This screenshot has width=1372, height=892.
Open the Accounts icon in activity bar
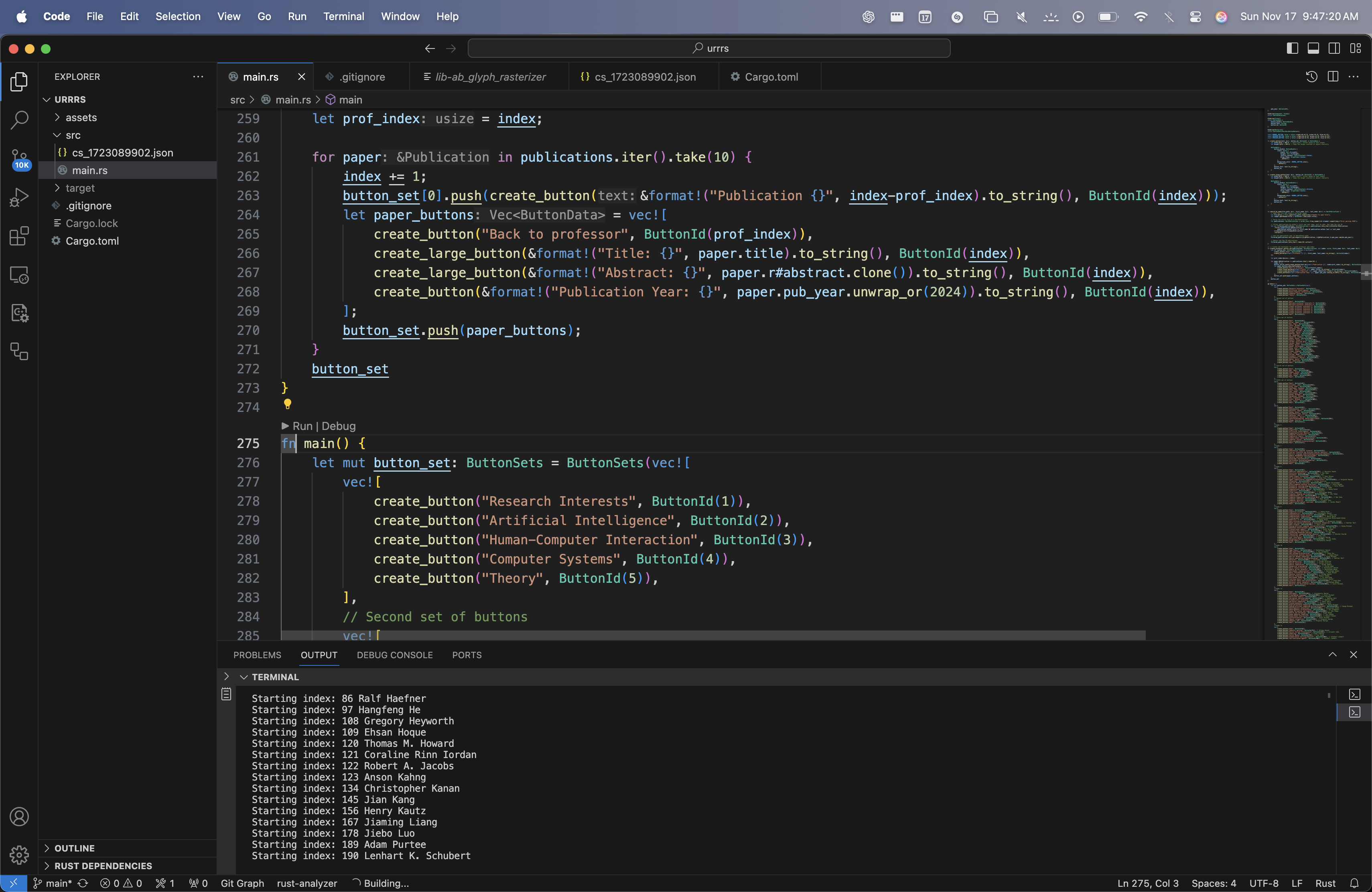click(x=19, y=817)
